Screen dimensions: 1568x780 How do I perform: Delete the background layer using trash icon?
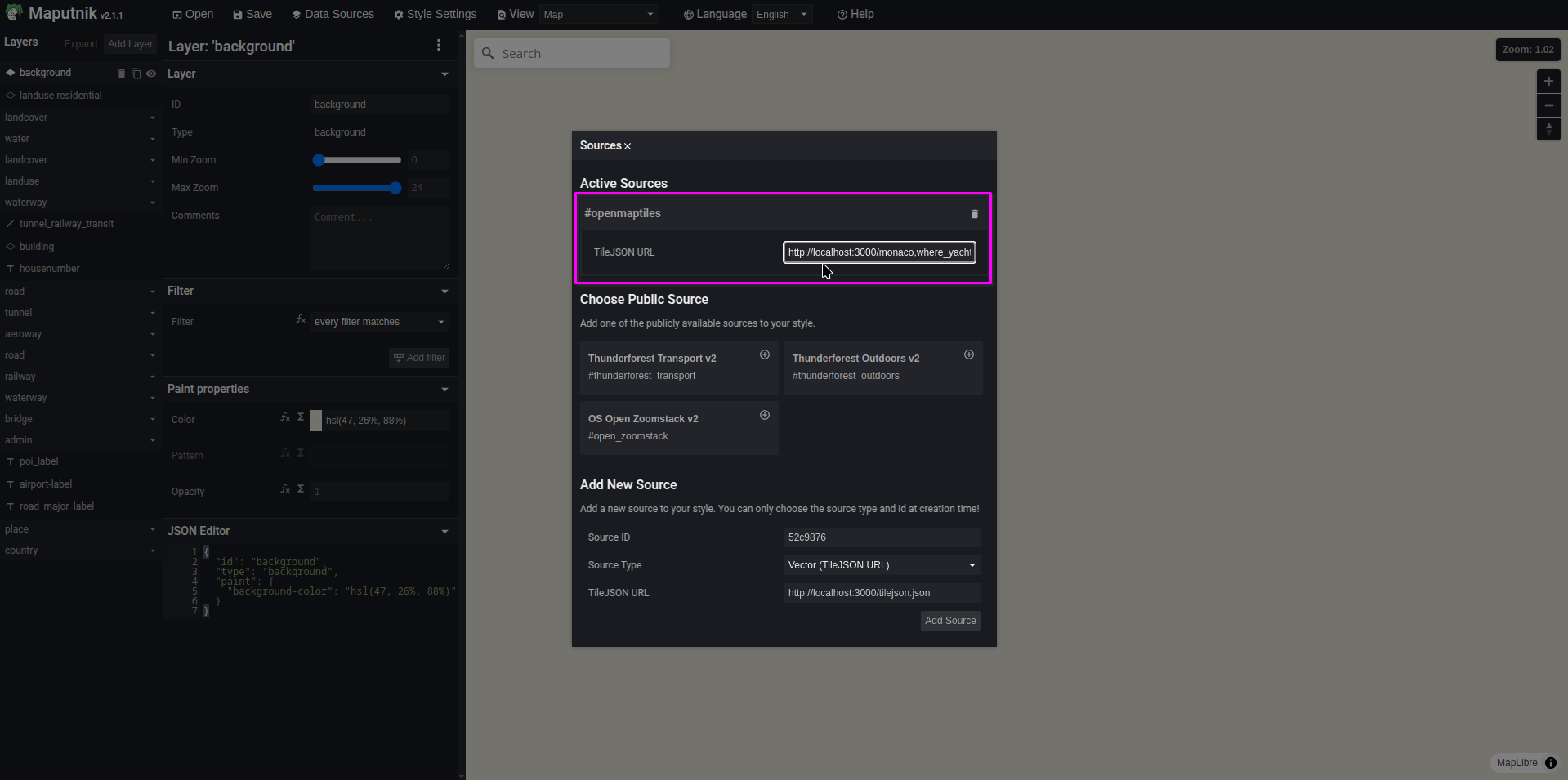(x=122, y=73)
